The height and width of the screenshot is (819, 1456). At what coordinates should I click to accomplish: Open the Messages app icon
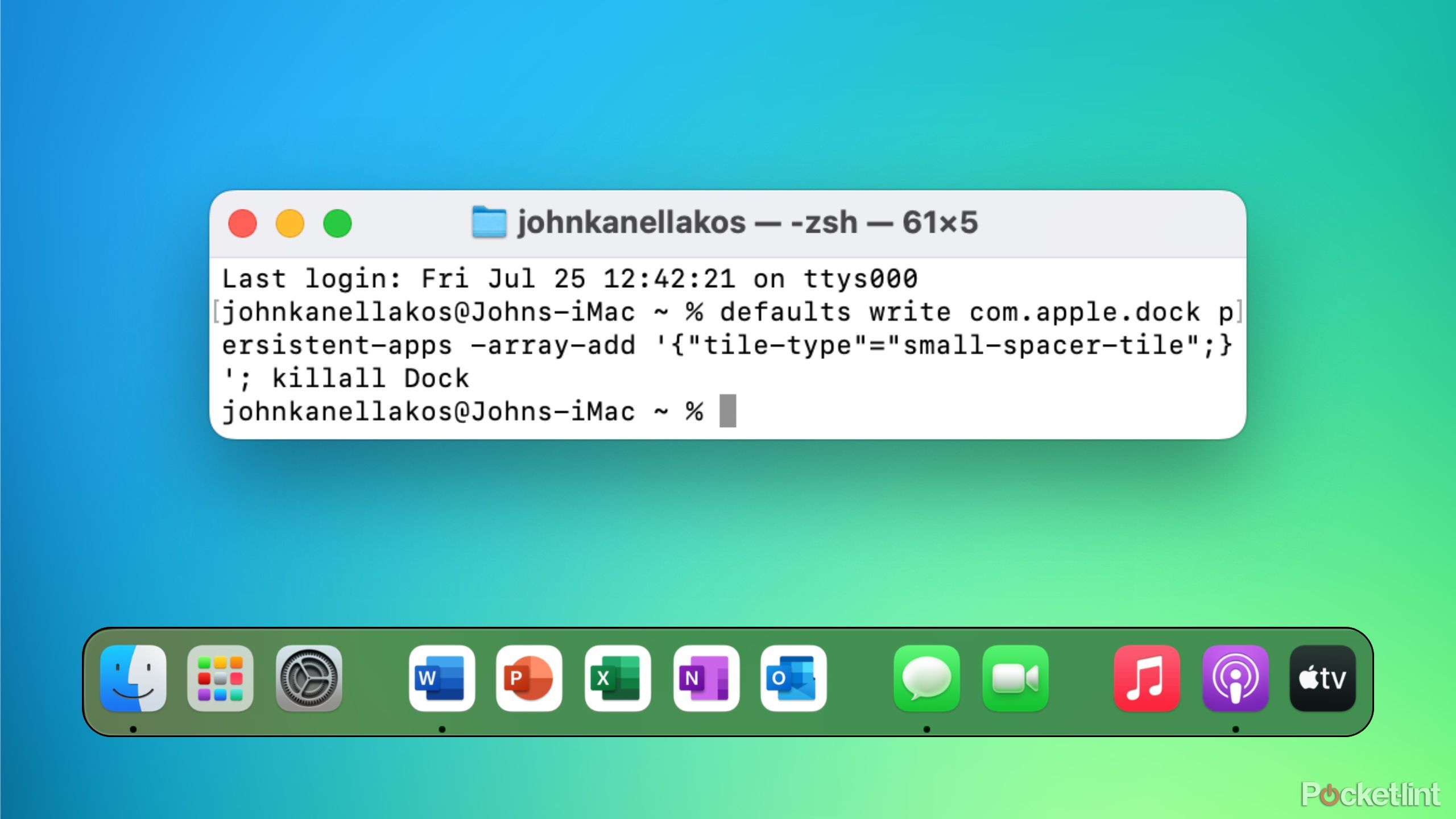(926, 678)
